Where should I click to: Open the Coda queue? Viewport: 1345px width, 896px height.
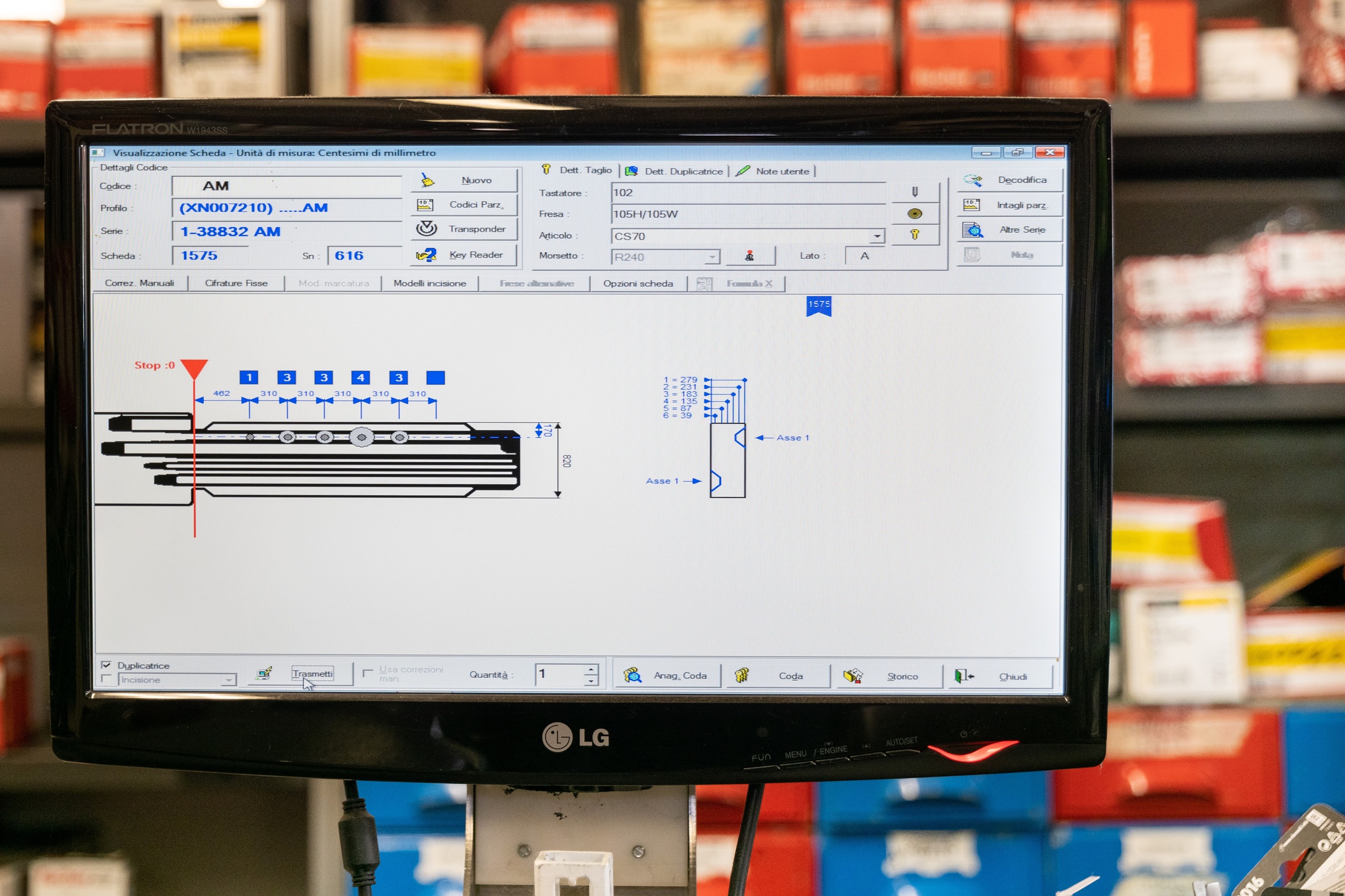coord(778,676)
